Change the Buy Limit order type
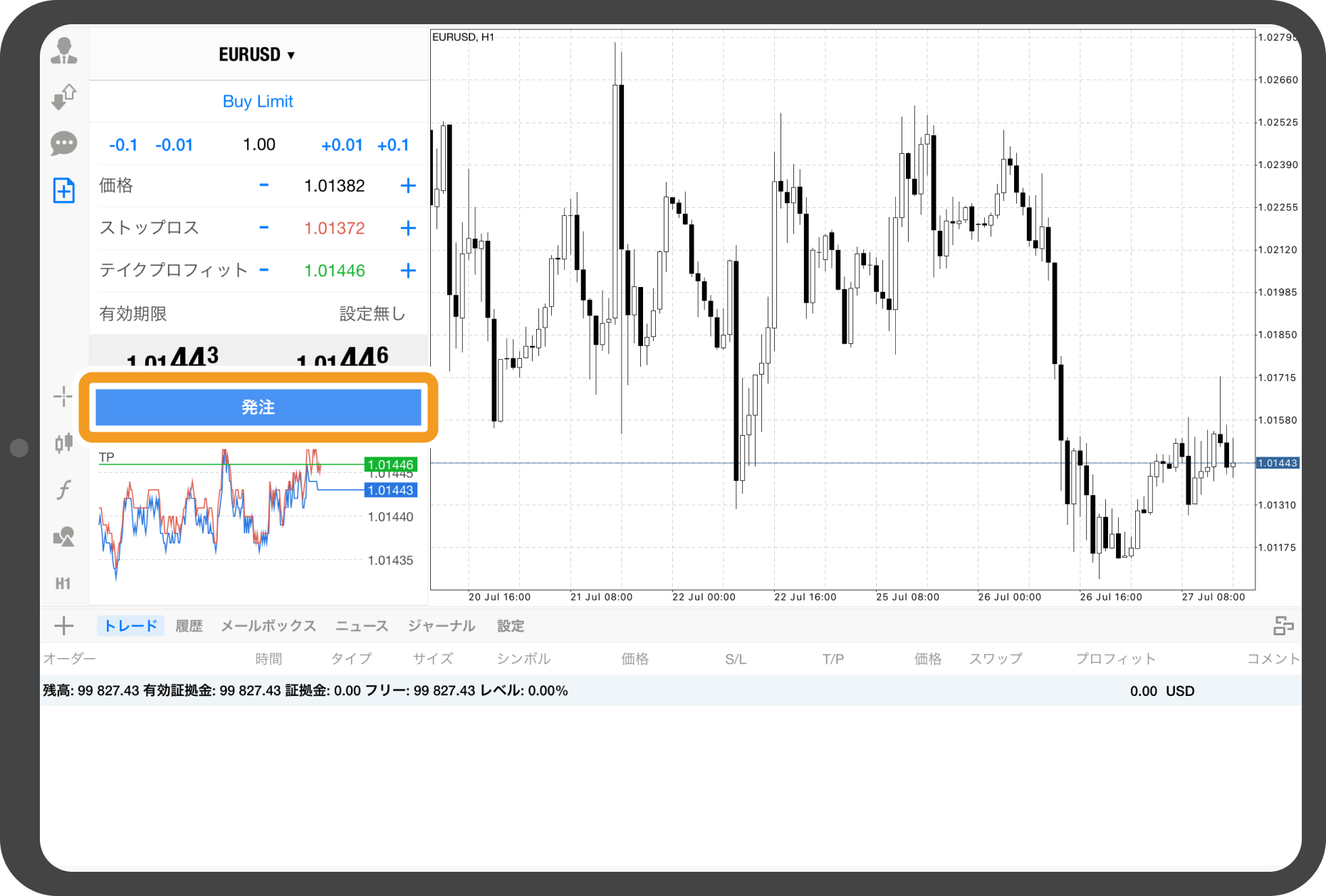The height and width of the screenshot is (896, 1326). [258, 102]
